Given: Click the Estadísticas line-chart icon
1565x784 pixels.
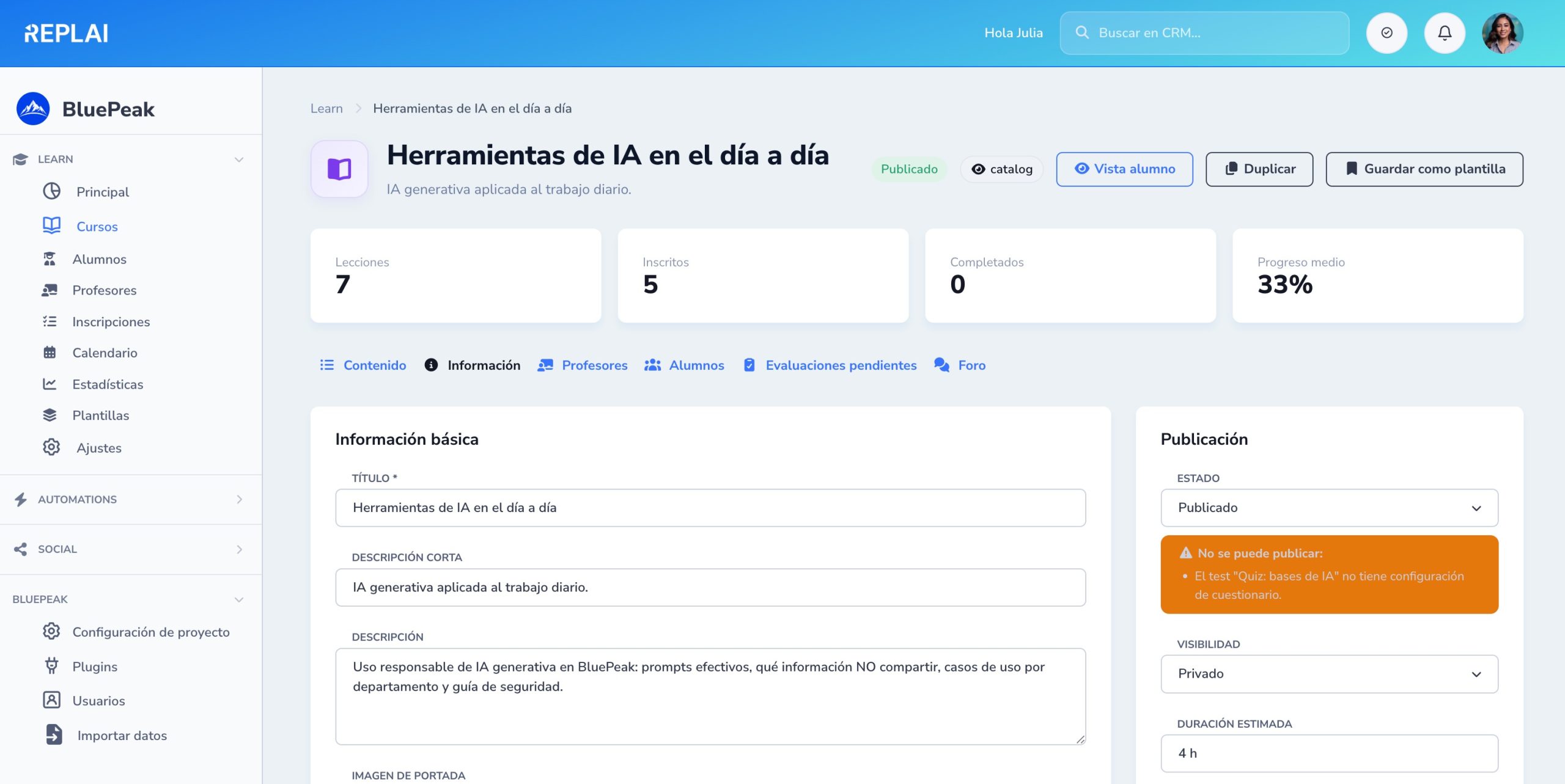Looking at the screenshot, I should pos(50,384).
